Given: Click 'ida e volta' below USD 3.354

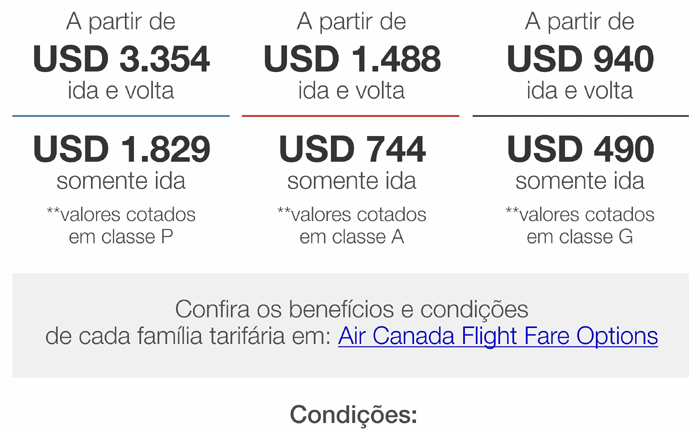Looking at the screenshot, I should pos(121,91).
